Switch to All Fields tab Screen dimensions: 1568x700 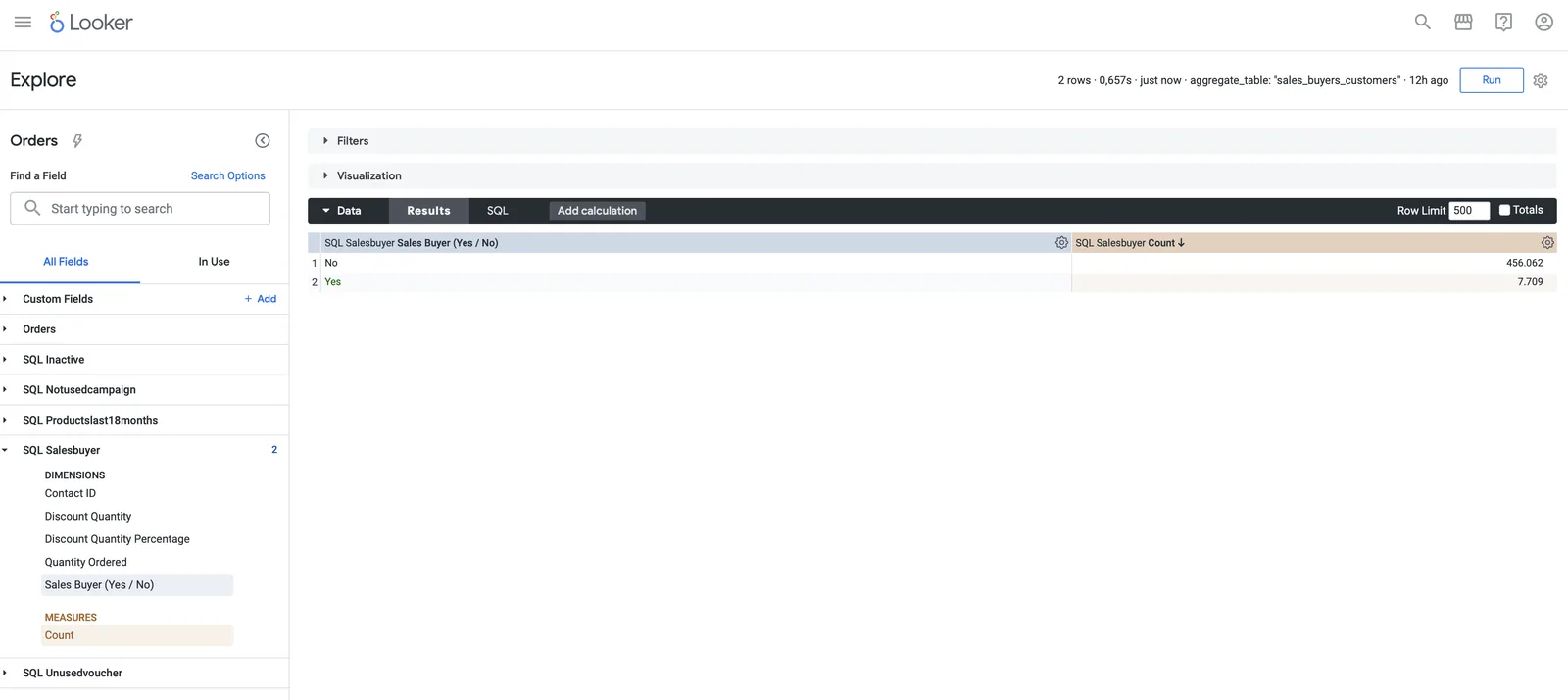pos(66,262)
